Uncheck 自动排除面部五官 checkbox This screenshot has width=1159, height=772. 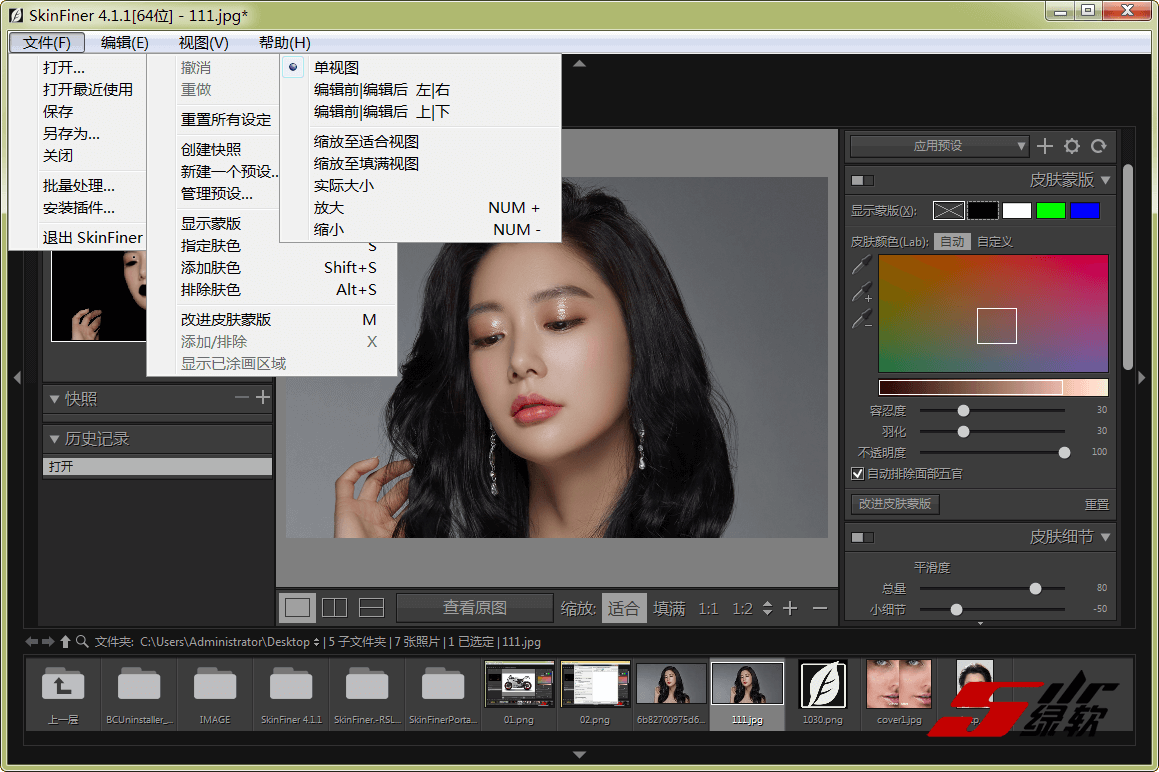click(x=857, y=473)
